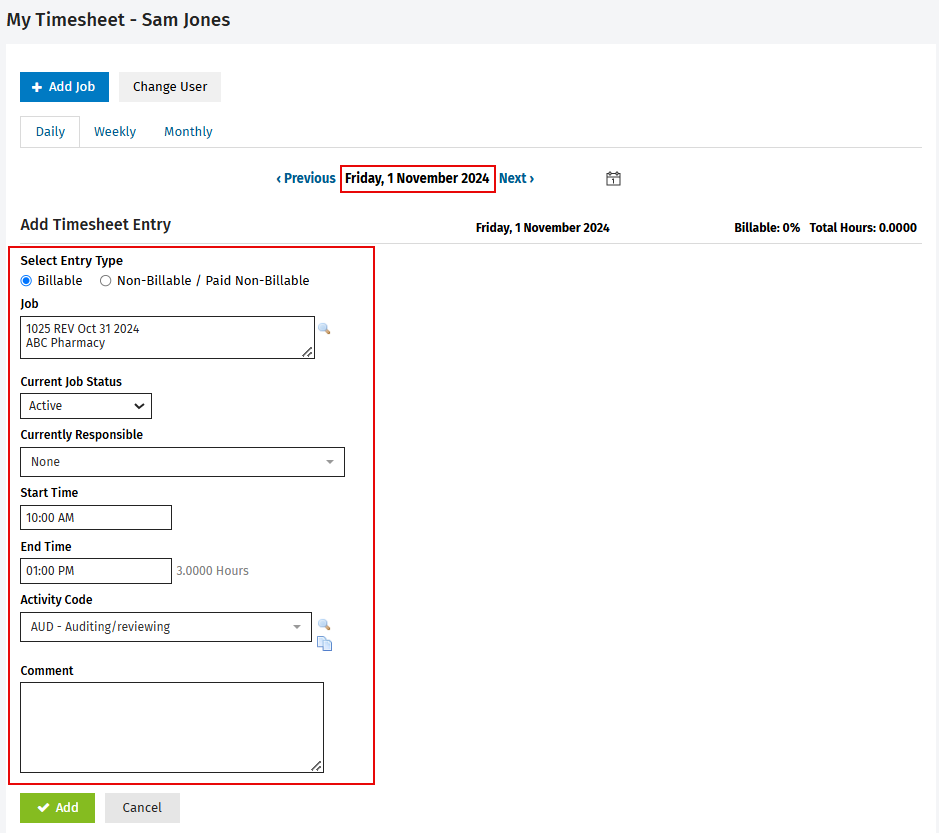Image resolution: width=939 pixels, height=833 pixels.
Task: Click the job search magnifier icon
Action: point(324,328)
